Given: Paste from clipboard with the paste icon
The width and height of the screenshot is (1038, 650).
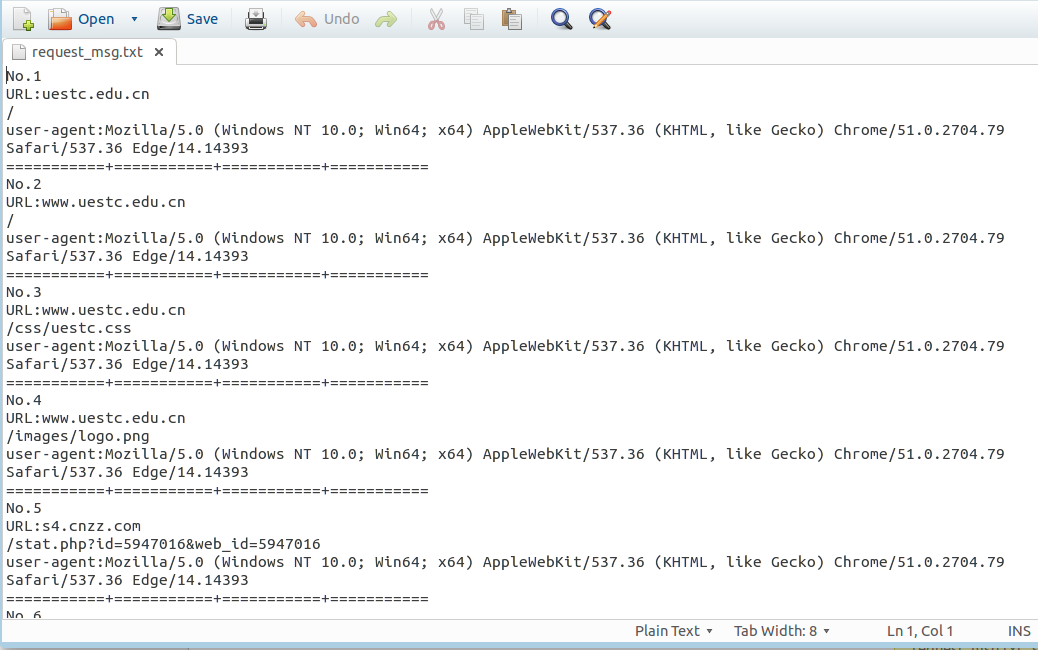Looking at the screenshot, I should coord(512,19).
